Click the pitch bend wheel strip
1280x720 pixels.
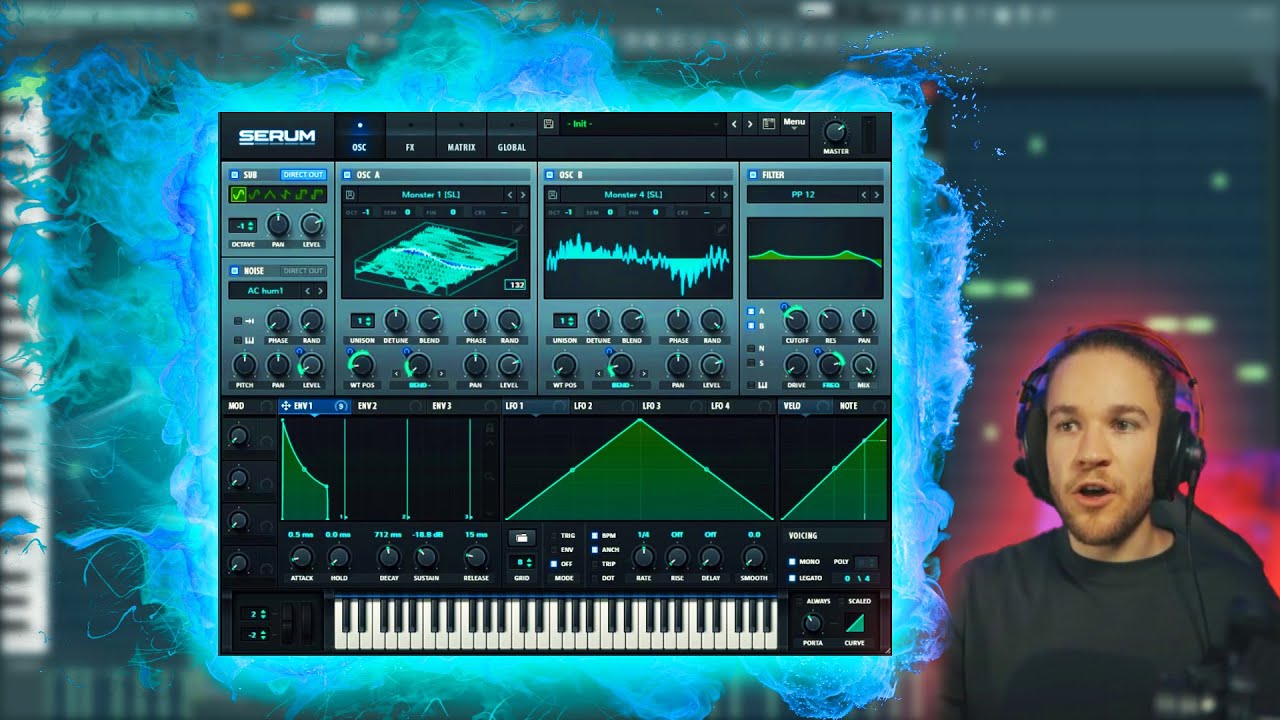point(288,623)
